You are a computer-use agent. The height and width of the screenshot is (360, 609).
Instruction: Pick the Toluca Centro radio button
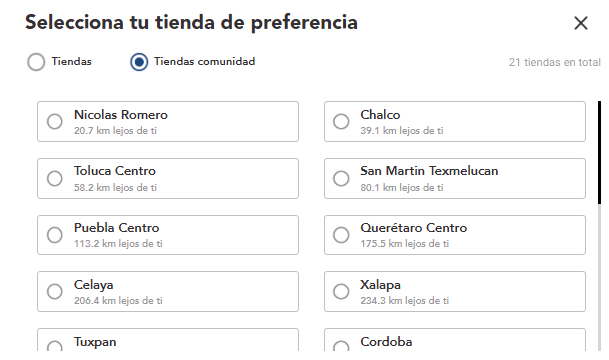click(55, 179)
